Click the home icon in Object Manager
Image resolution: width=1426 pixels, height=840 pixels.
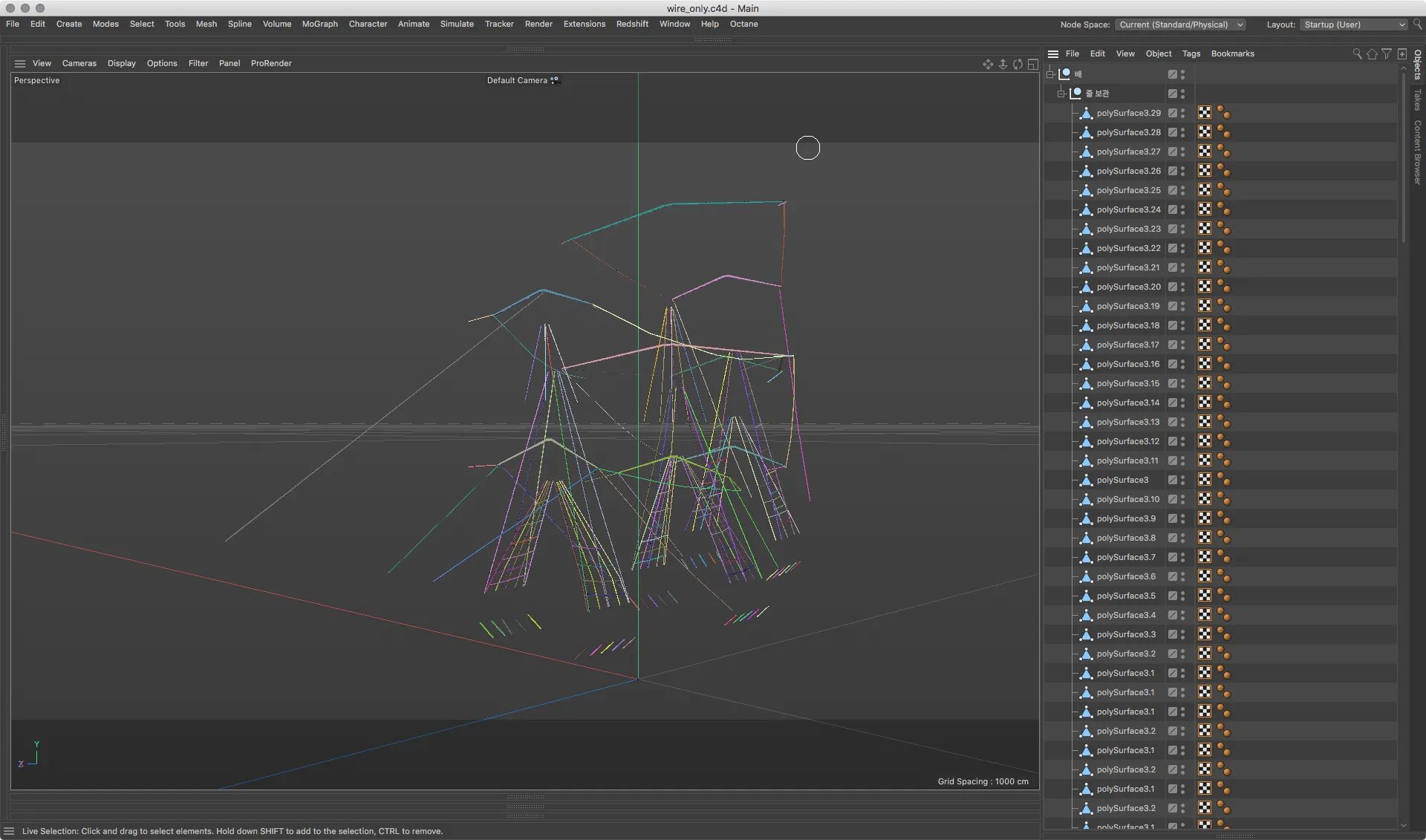pos(1372,53)
